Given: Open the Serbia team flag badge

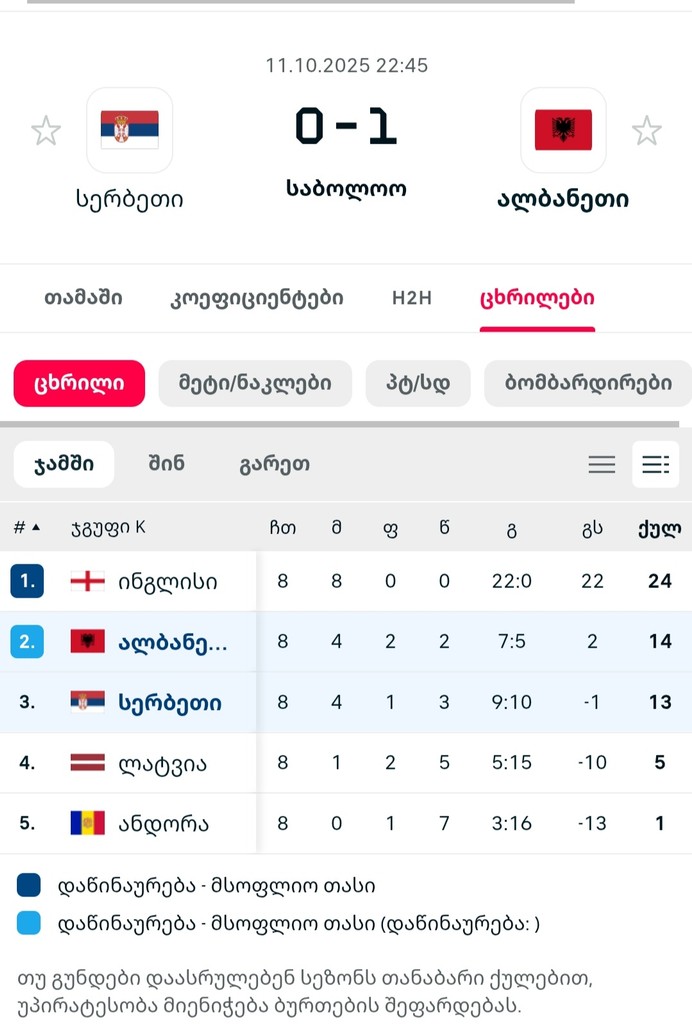Looking at the screenshot, I should pyautogui.click(x=130, y=130).
